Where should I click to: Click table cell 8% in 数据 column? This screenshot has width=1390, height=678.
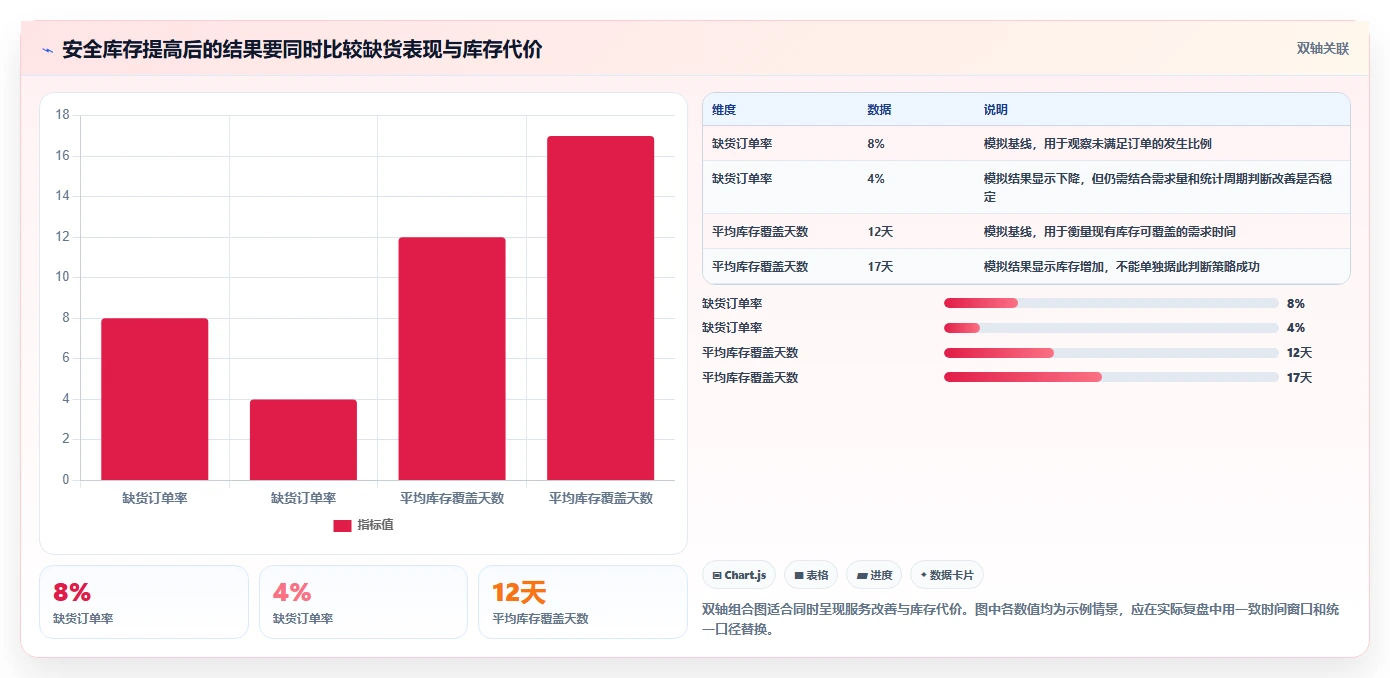[876, 144]
